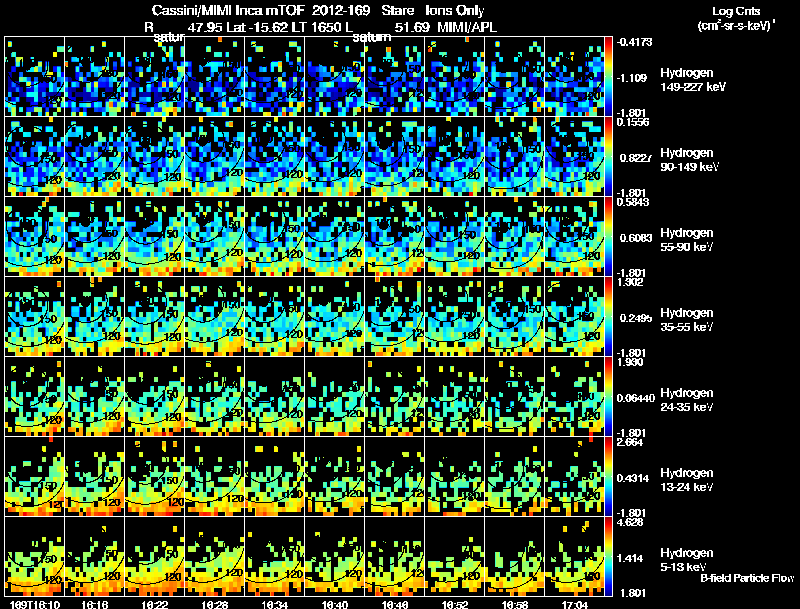Click the color bar for 5-13 keV row
This screenshot has width=800, height=609.
click(608, 556)
